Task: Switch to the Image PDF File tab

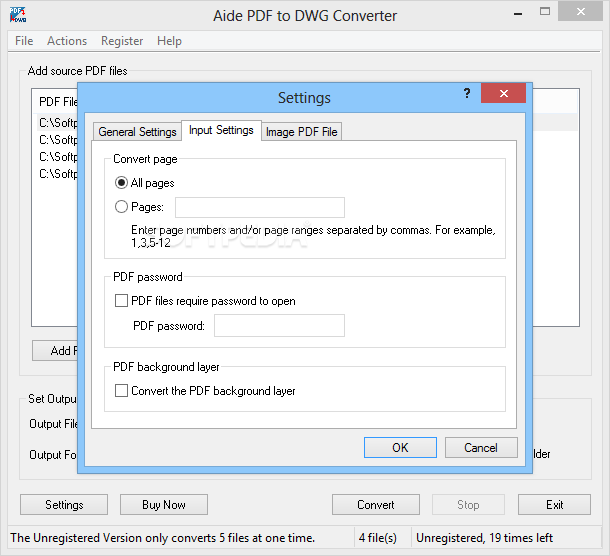Action: point(301,132)
